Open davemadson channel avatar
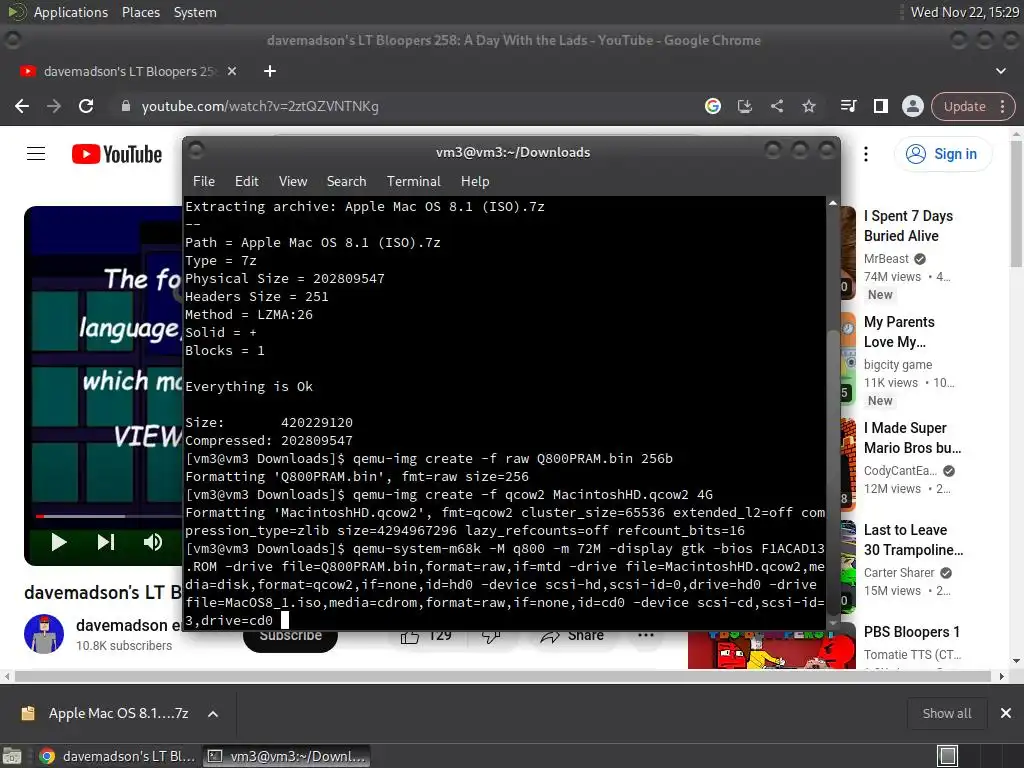 coord(44,634)
